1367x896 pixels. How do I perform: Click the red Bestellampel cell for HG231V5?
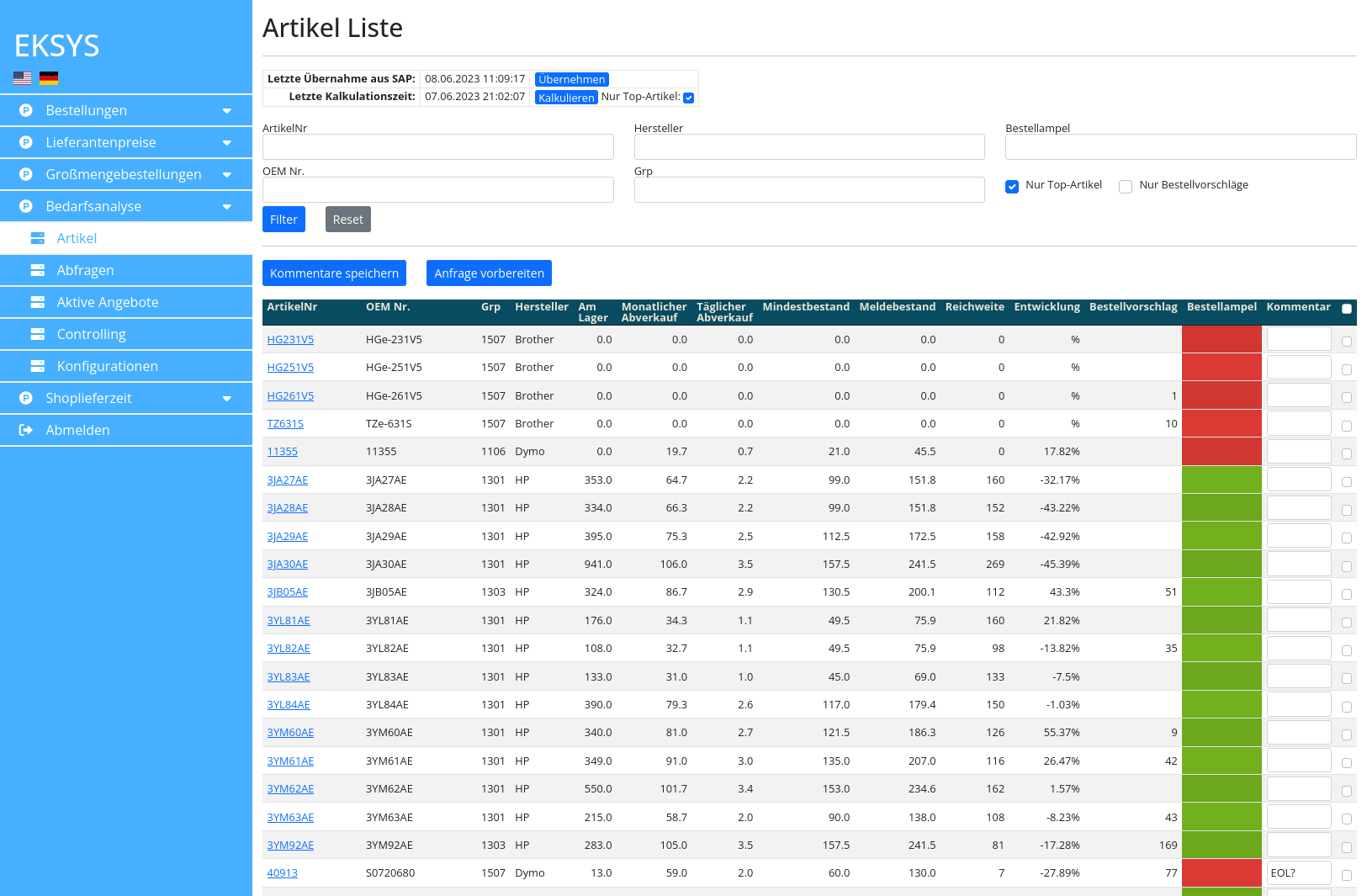point(1221,339)
